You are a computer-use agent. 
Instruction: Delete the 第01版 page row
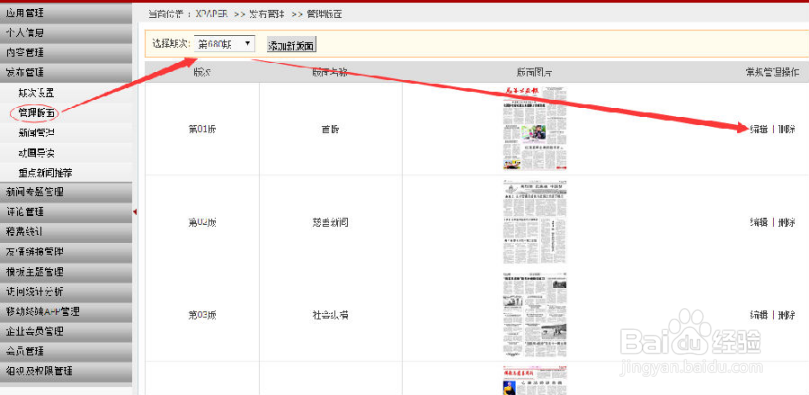[x=786, y=129]
